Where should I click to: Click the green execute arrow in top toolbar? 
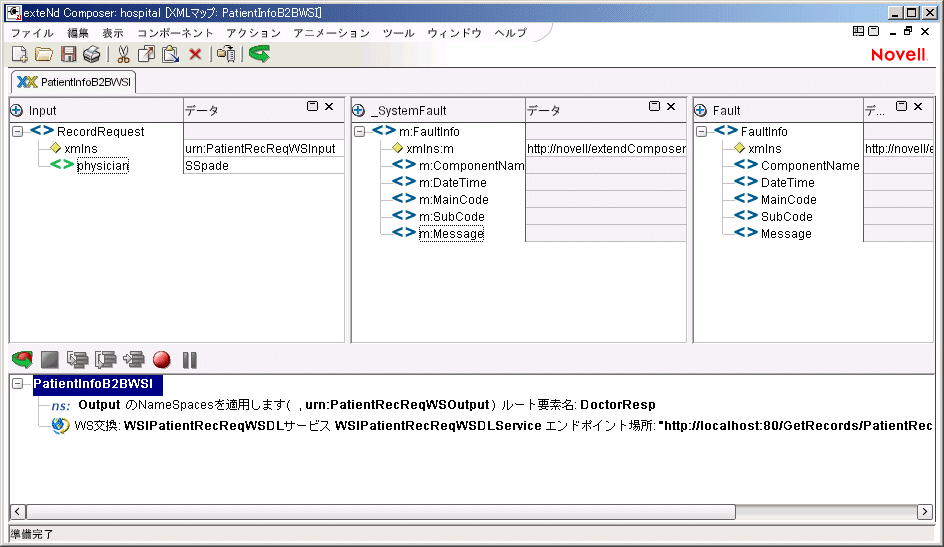coord(259,54)
